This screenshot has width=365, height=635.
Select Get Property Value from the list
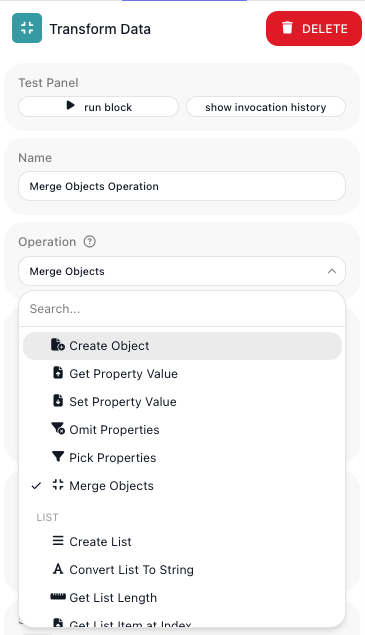(182, 373)
